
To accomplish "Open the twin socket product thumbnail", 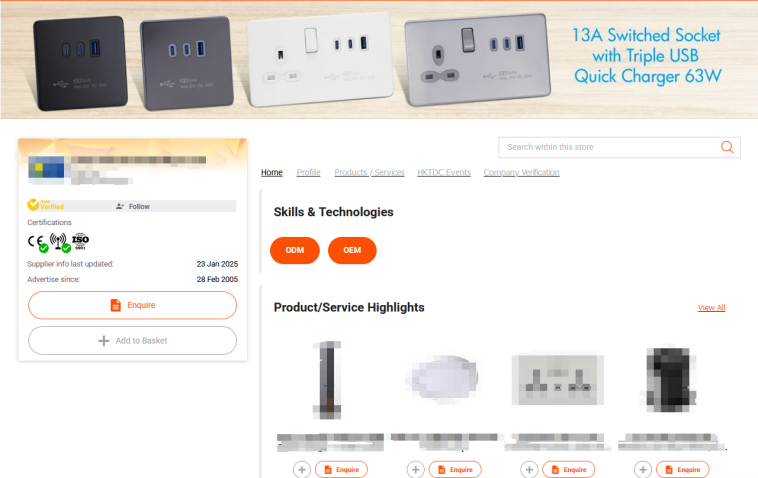I will click(x=557, y=380).
